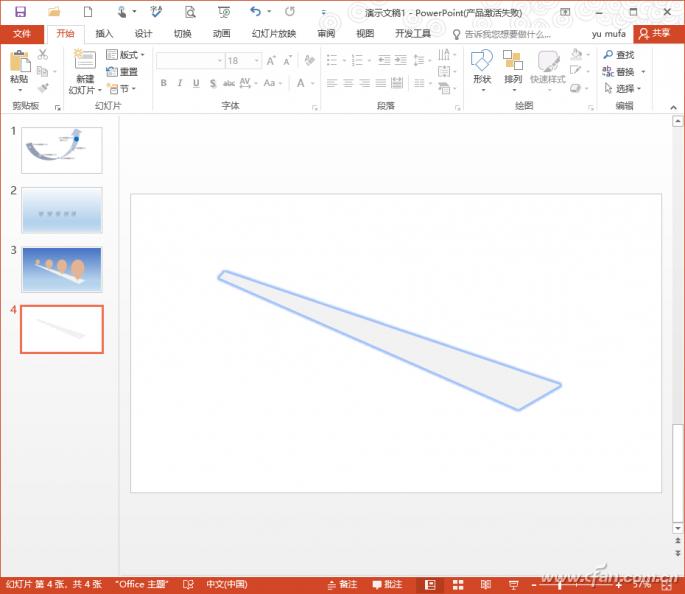The width and height of the screenshot is (685, 594).
Task: Toggle Italic formatting in font group
Action: [179, 84]
